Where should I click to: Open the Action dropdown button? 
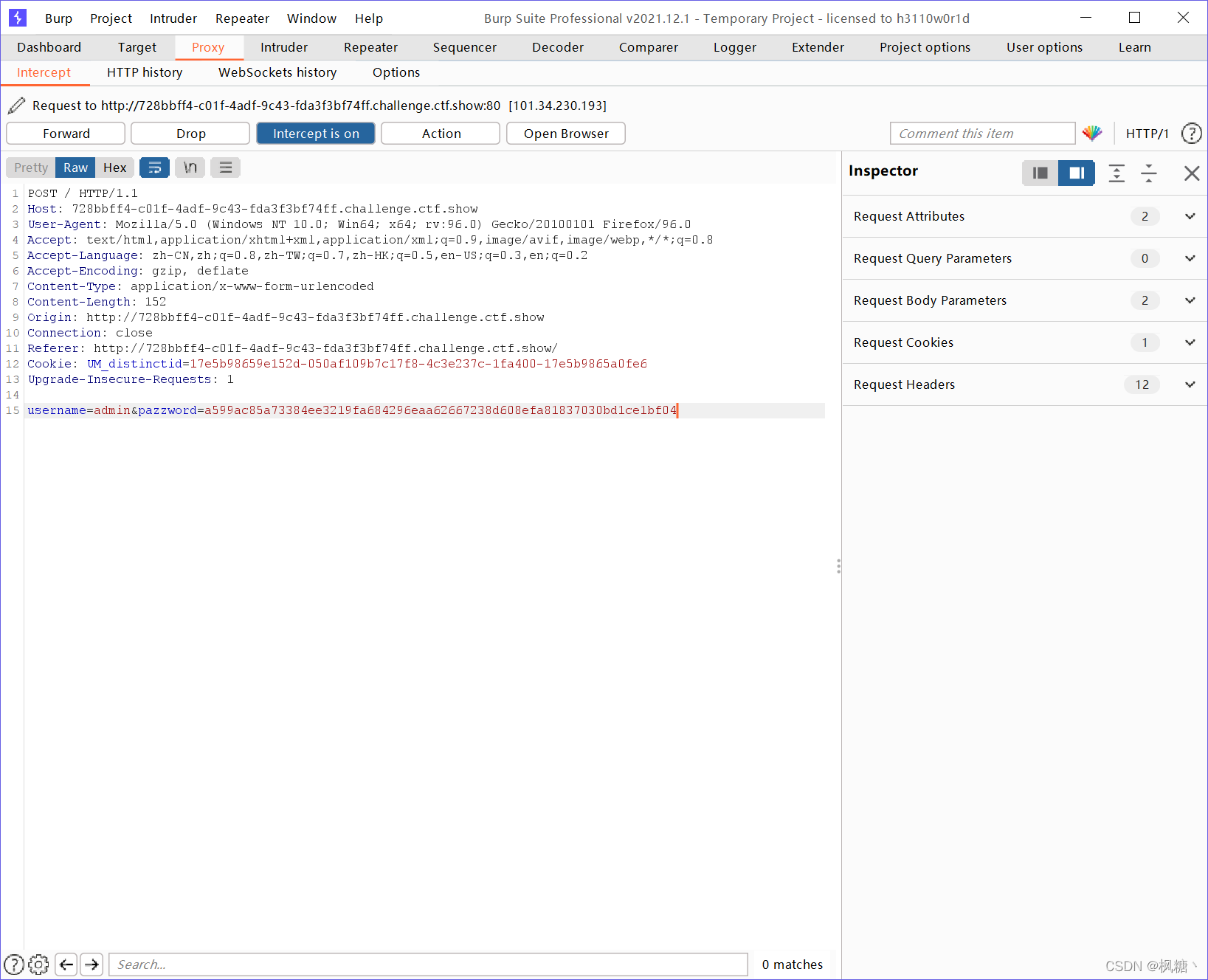click(441, 134)
